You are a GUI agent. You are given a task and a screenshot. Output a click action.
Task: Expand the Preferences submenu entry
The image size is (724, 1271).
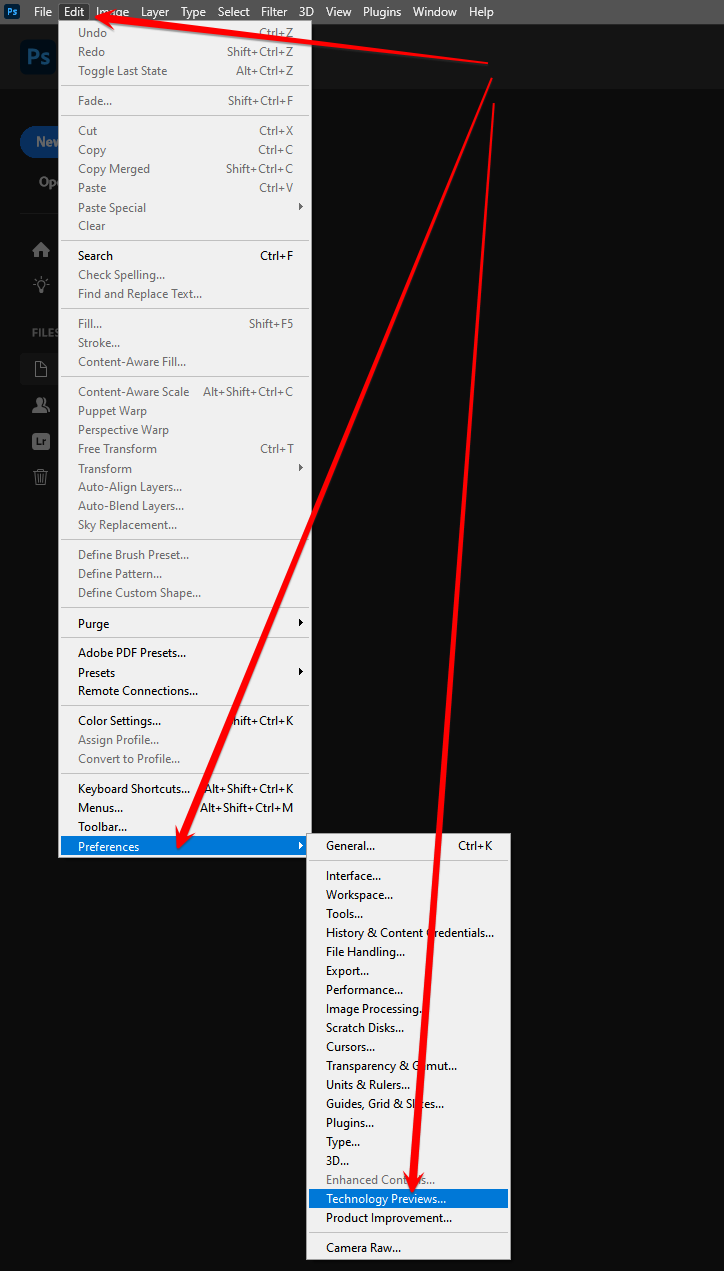[185, 847]
